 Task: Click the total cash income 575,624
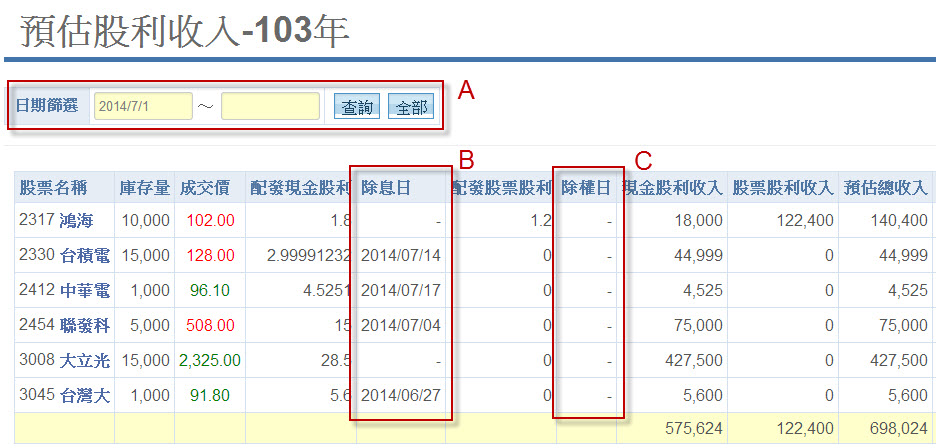pyautogui.click(x=692, y=428)
